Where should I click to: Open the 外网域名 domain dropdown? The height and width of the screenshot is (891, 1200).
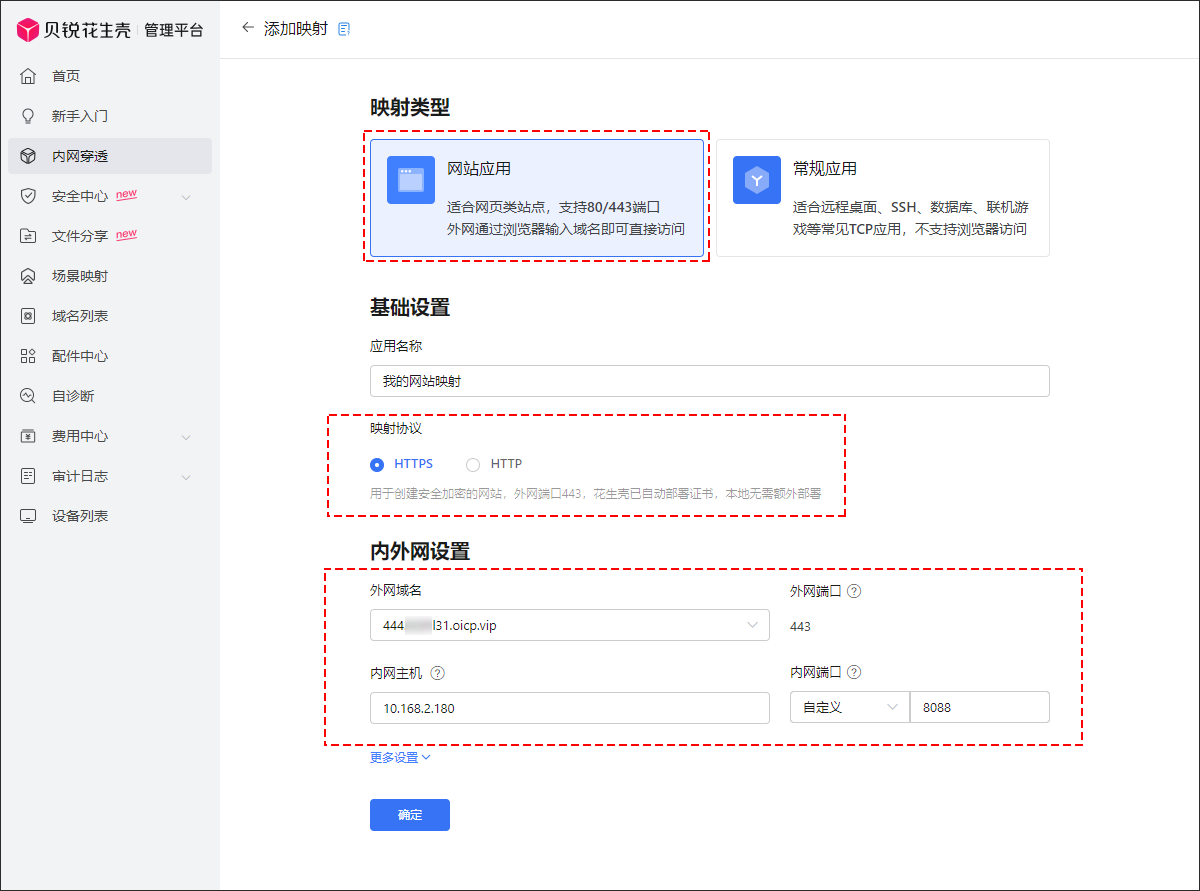(569, 625)
